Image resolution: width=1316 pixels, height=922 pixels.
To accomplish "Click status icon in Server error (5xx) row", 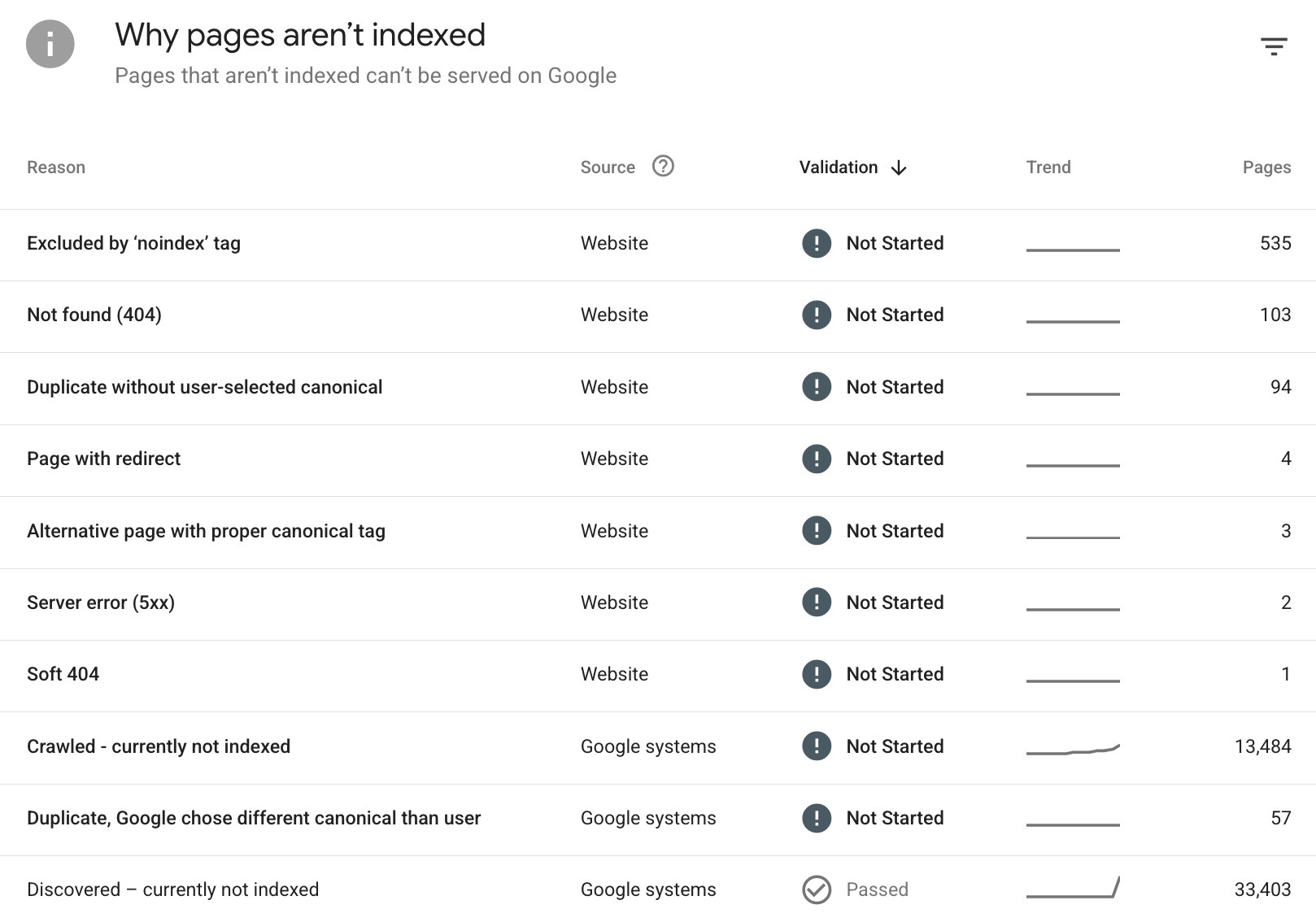I will pyautogui.click(x=817, y=602).
